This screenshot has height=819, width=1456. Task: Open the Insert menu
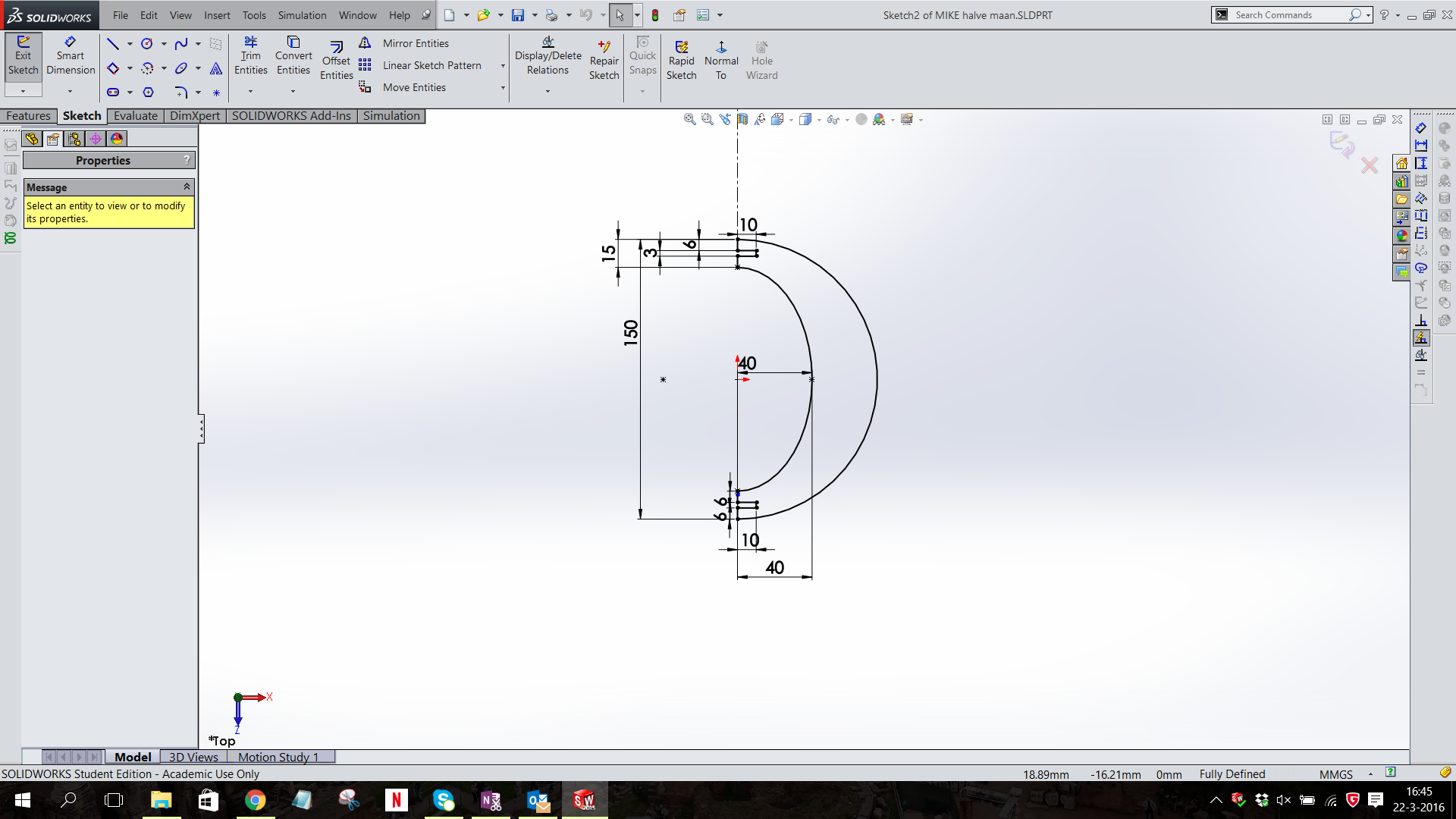tap(217, 15)
